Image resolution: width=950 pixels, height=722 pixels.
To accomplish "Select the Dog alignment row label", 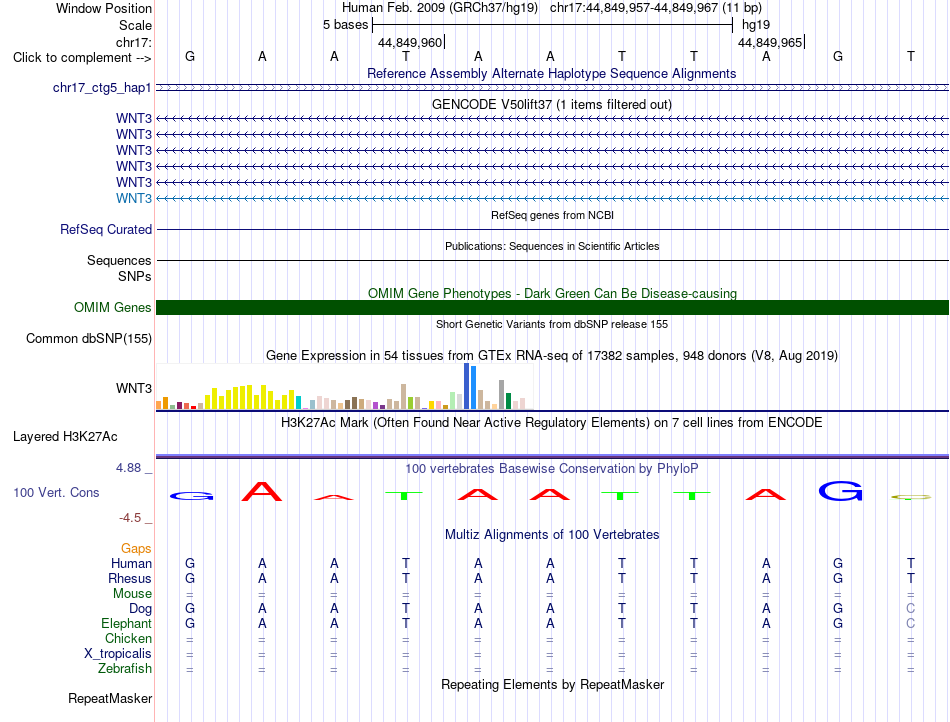I will pos(140,609).
